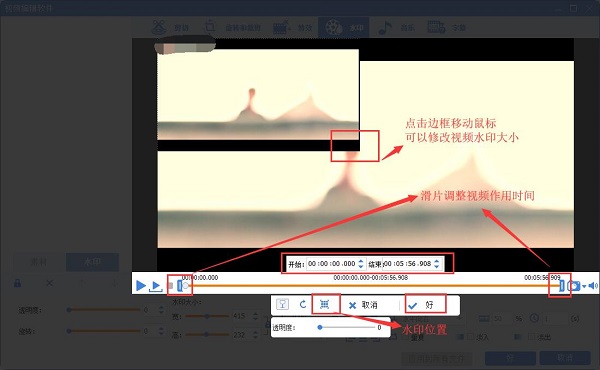Click the snapshot camera icon

pyautogui.click(x=574, y=286)
